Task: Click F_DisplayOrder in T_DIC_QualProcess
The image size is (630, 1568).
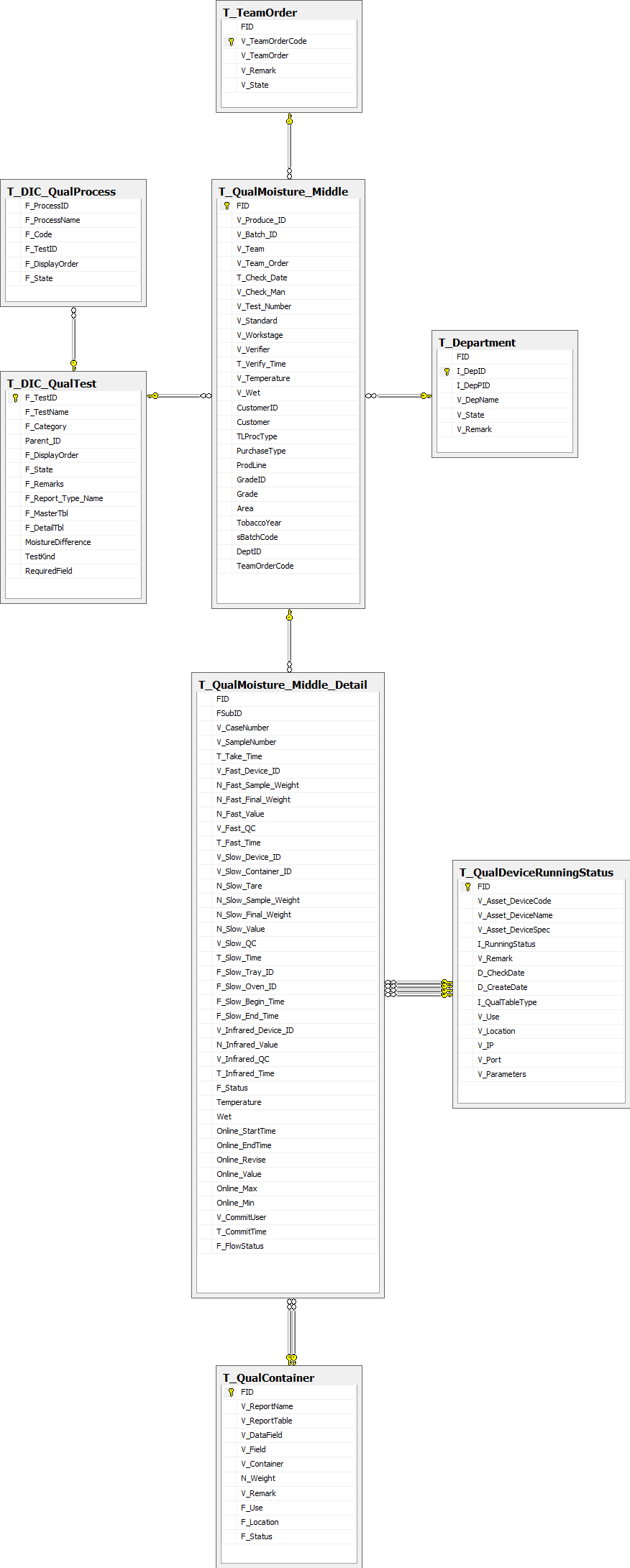Action: tap(73, 264)
